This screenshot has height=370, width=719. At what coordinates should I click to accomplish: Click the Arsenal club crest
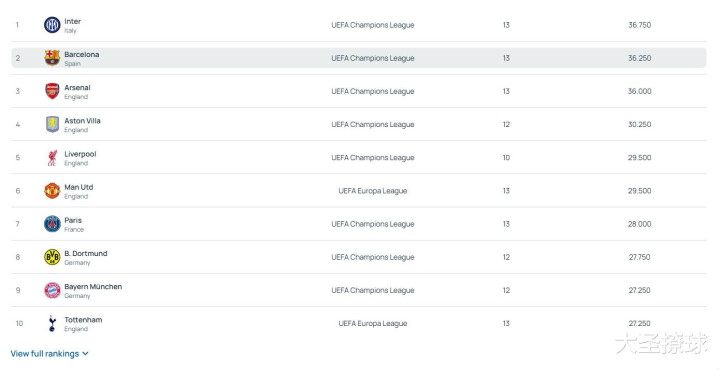(52, 91)
